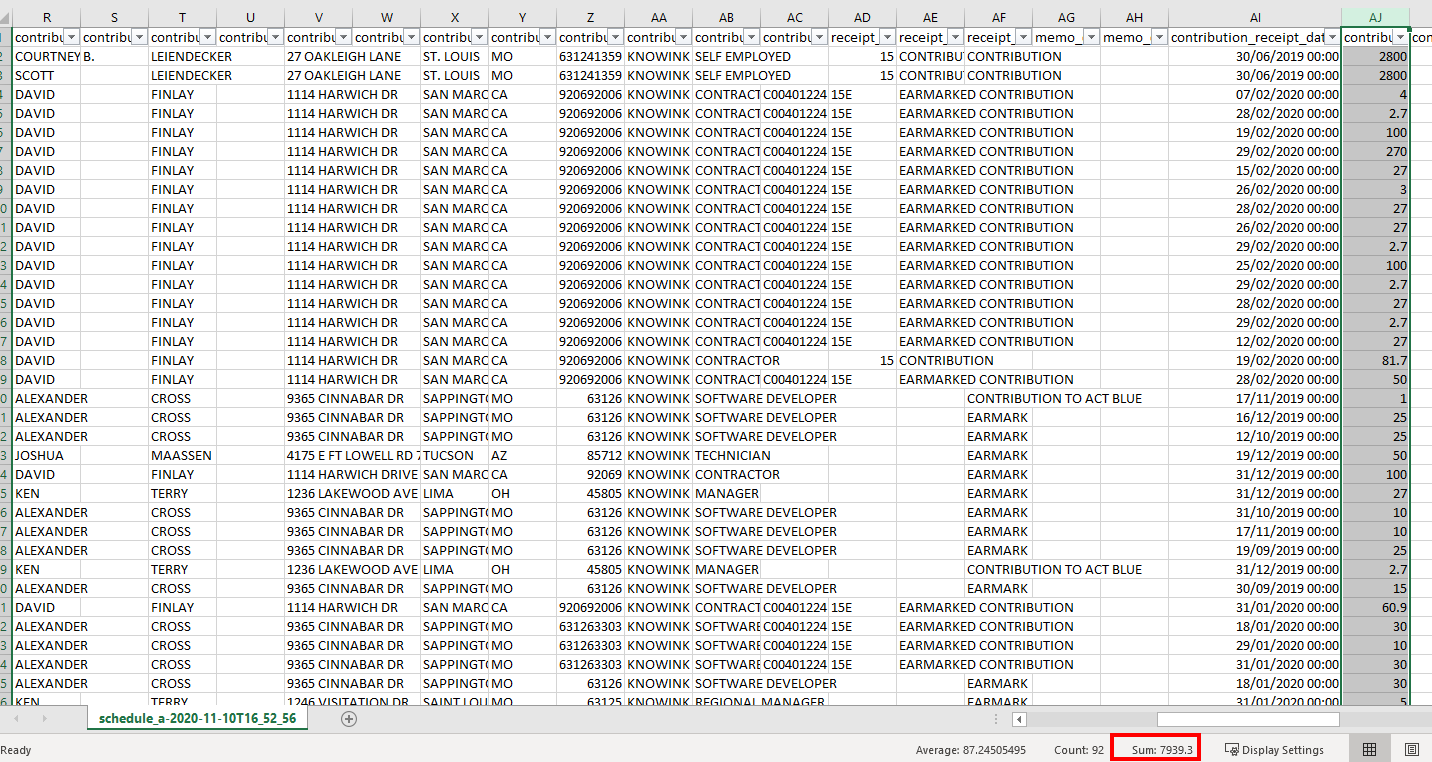The width and height of the screenshot is (1432, 762).
Task: Select the 19/12/2019 00:00 date cell
Action: 1254,455
